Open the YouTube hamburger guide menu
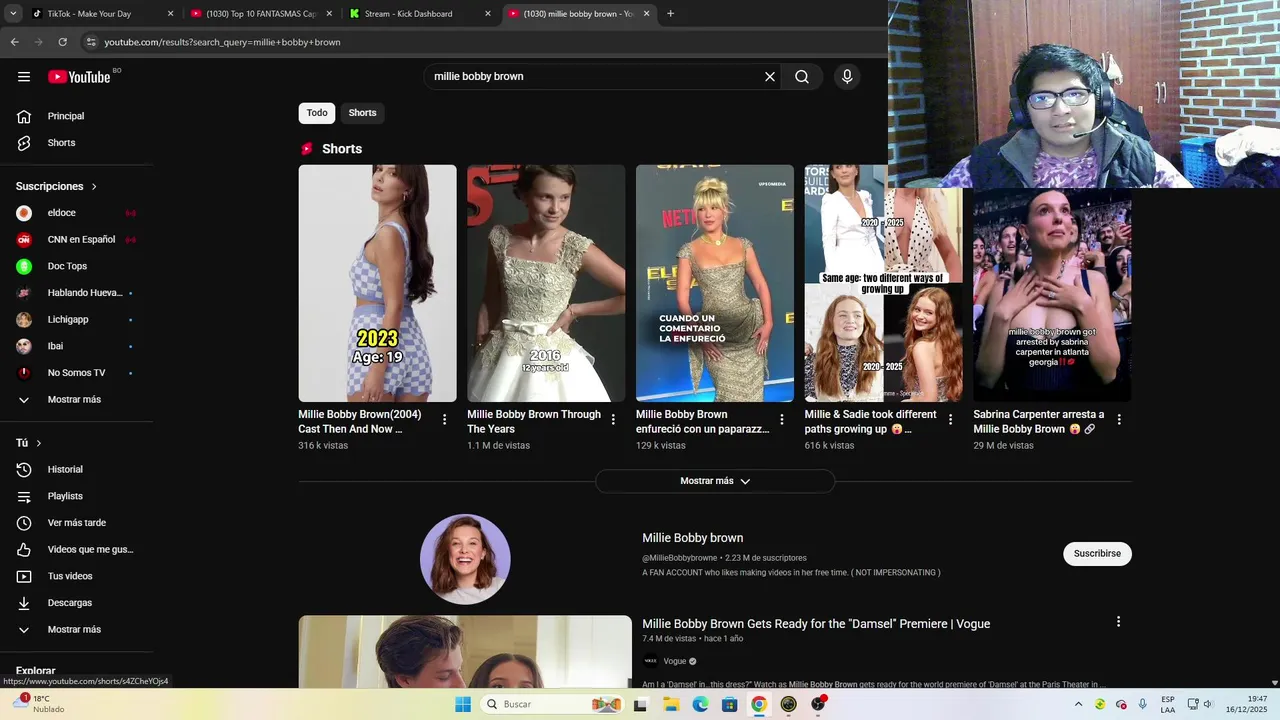 tap(24, 77)
